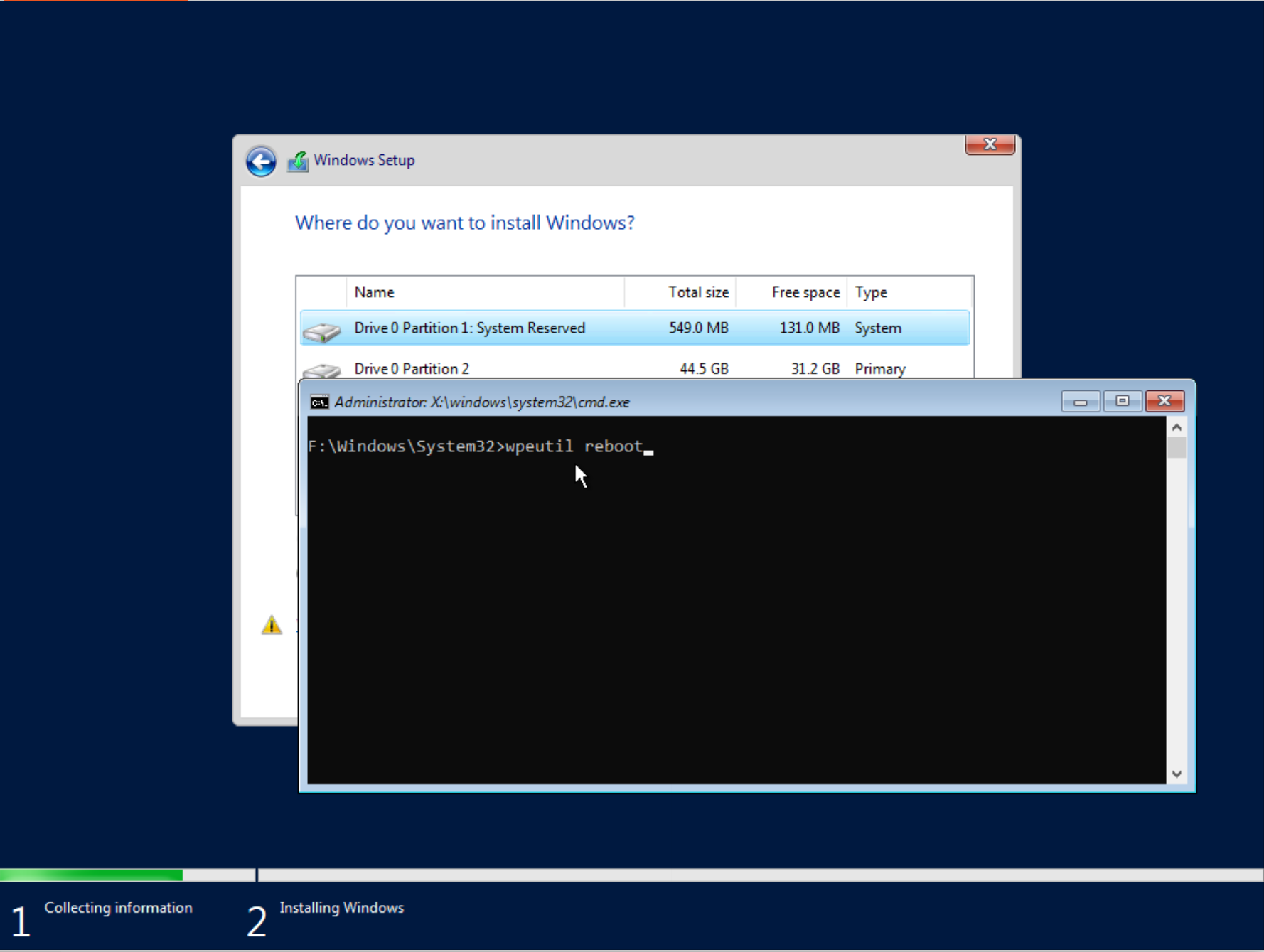
Task: Click the 31.2 GB free space cell
Action: (x=815, y=368)
